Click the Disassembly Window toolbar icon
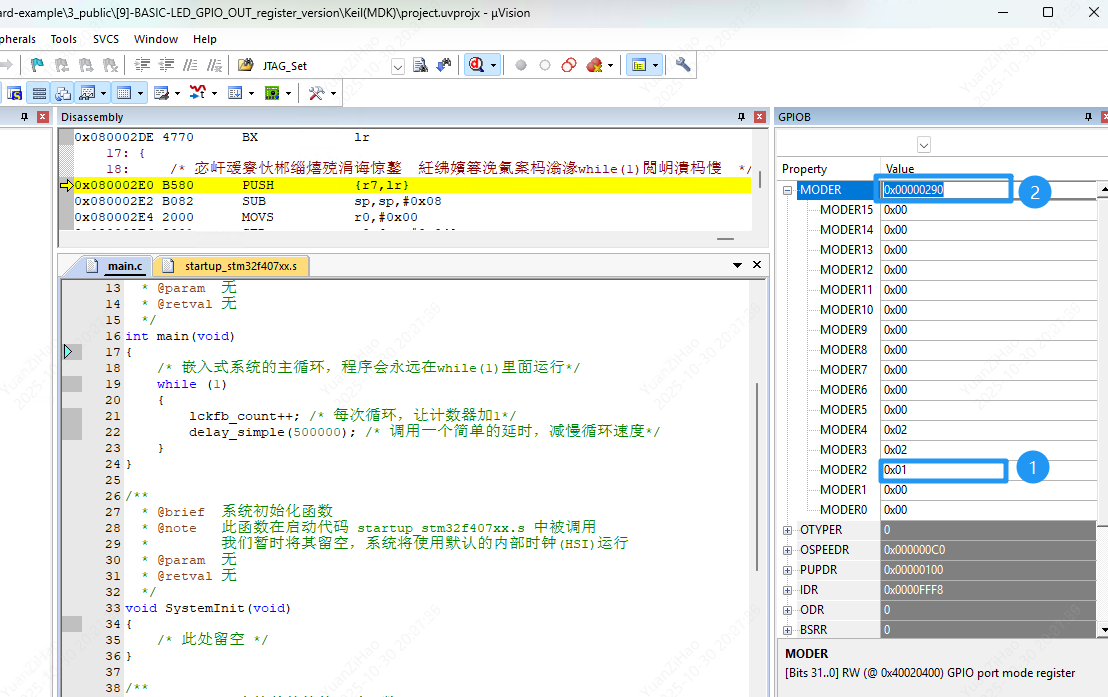1108x697 pixels. coord(39,93)
